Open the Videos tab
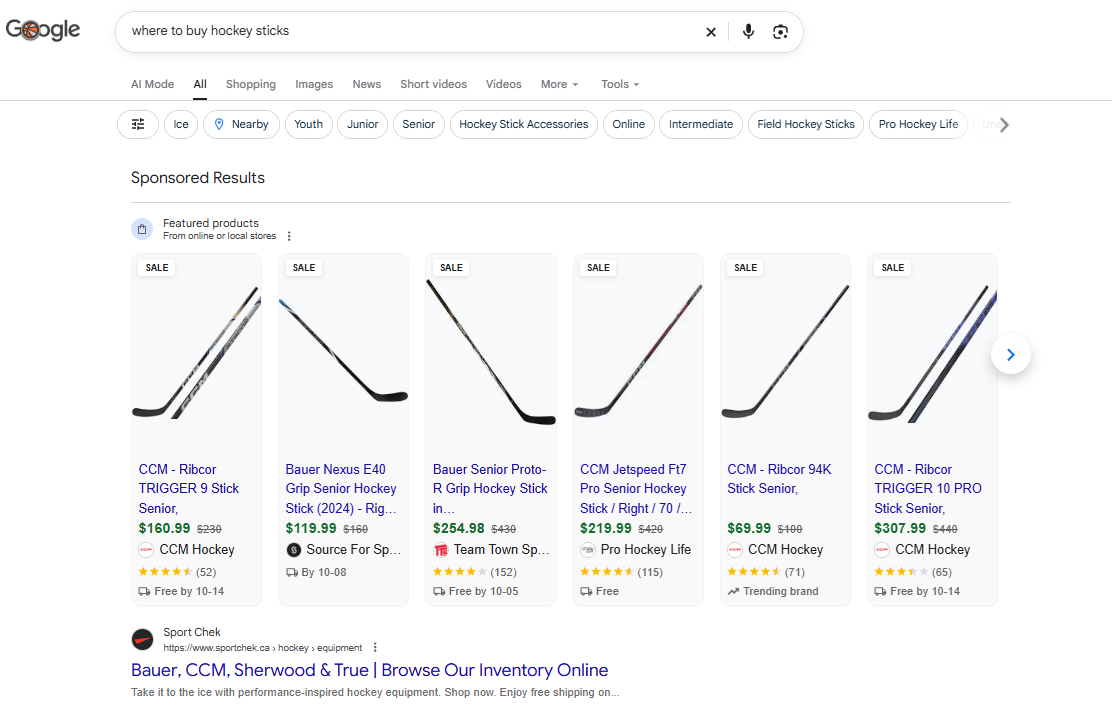 point(504,84)
